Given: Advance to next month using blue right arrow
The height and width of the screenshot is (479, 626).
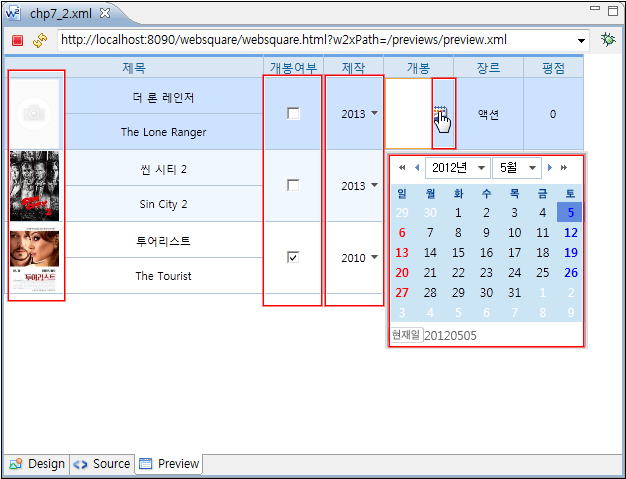Looking at the screenshot, I should point(550,168).
